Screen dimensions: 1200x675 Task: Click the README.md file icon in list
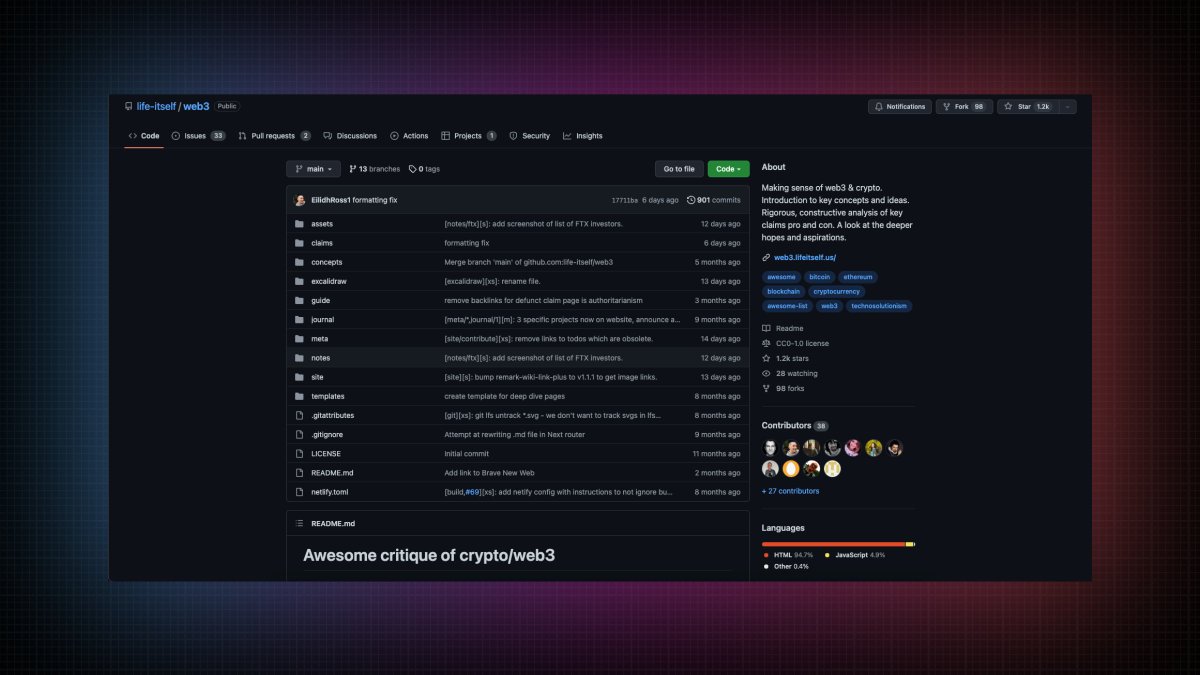(x=299, y=473)
